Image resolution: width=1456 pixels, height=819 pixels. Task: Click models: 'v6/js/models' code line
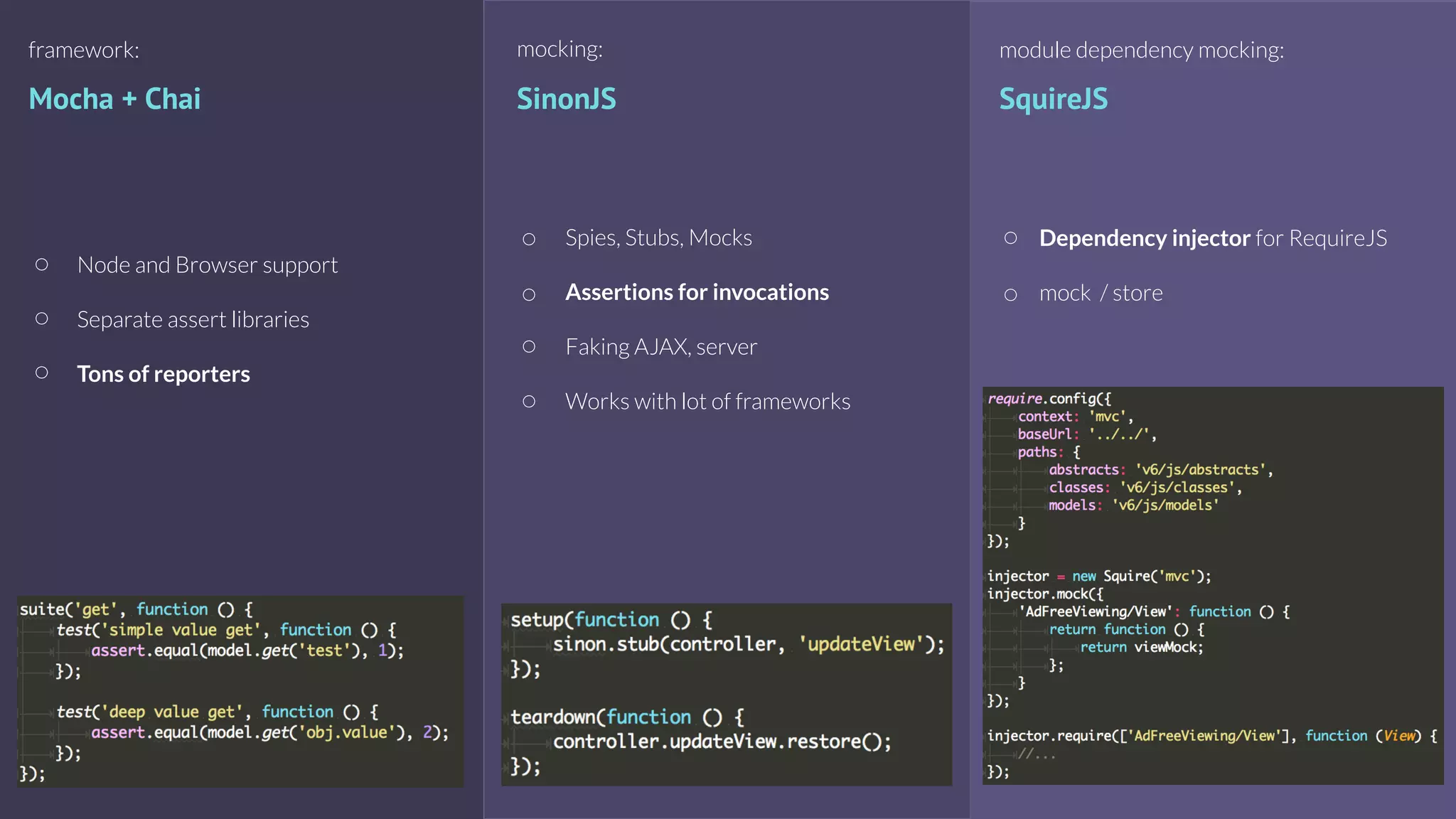pos(1134,505)
